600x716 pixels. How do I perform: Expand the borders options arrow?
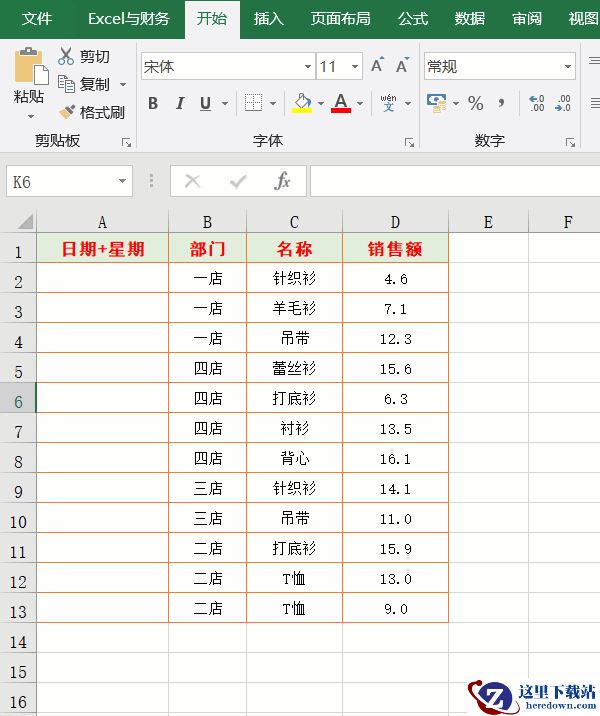click(x=273, y=104)
